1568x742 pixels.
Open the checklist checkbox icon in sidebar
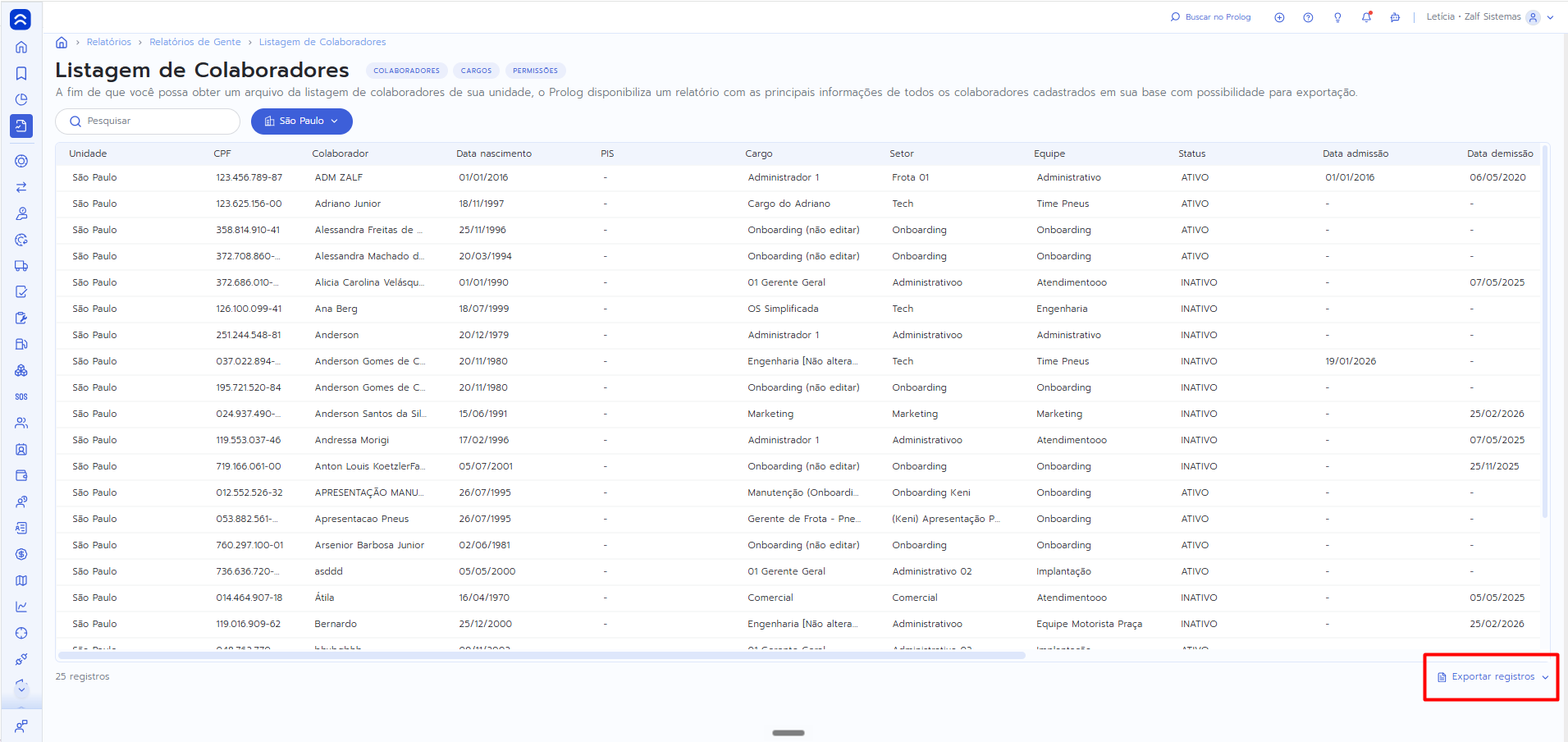coord(21,292)
